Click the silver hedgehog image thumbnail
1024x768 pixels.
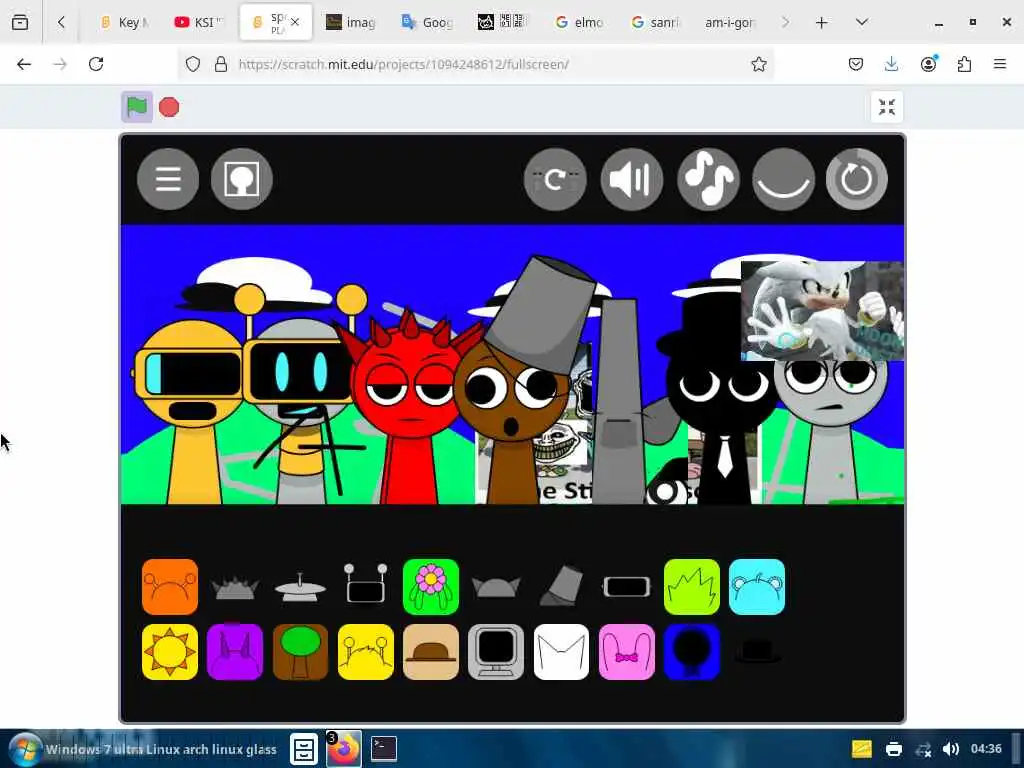tap(822, 311)
